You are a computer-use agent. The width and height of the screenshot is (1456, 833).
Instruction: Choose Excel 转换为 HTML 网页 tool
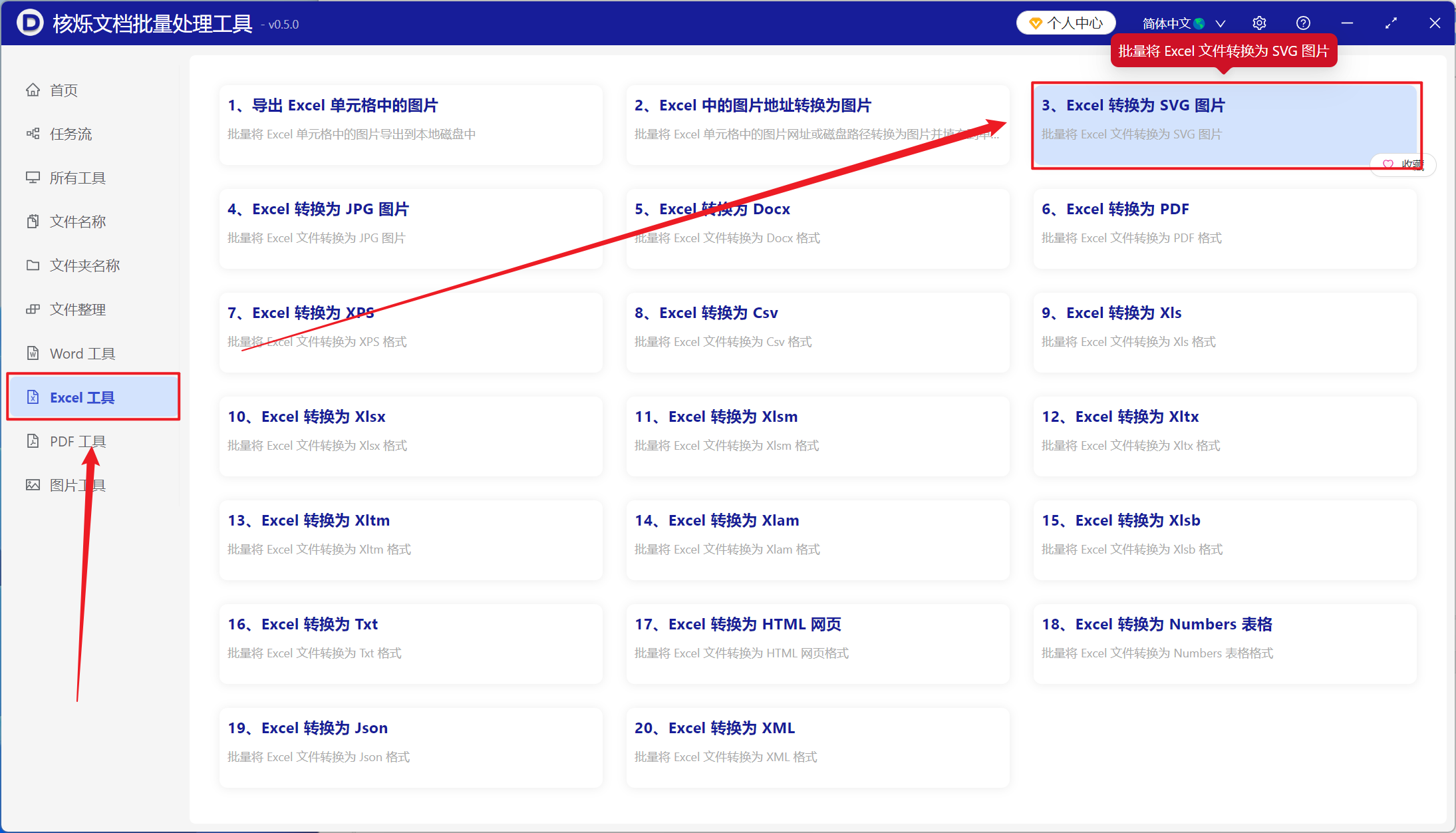818,643
